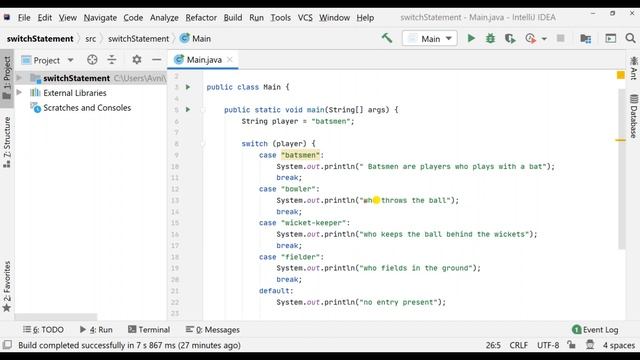The height and width of the screenshot is (360, 640).
Task: Toggle the 2: Favorites side tool tab
Action: 7,286
